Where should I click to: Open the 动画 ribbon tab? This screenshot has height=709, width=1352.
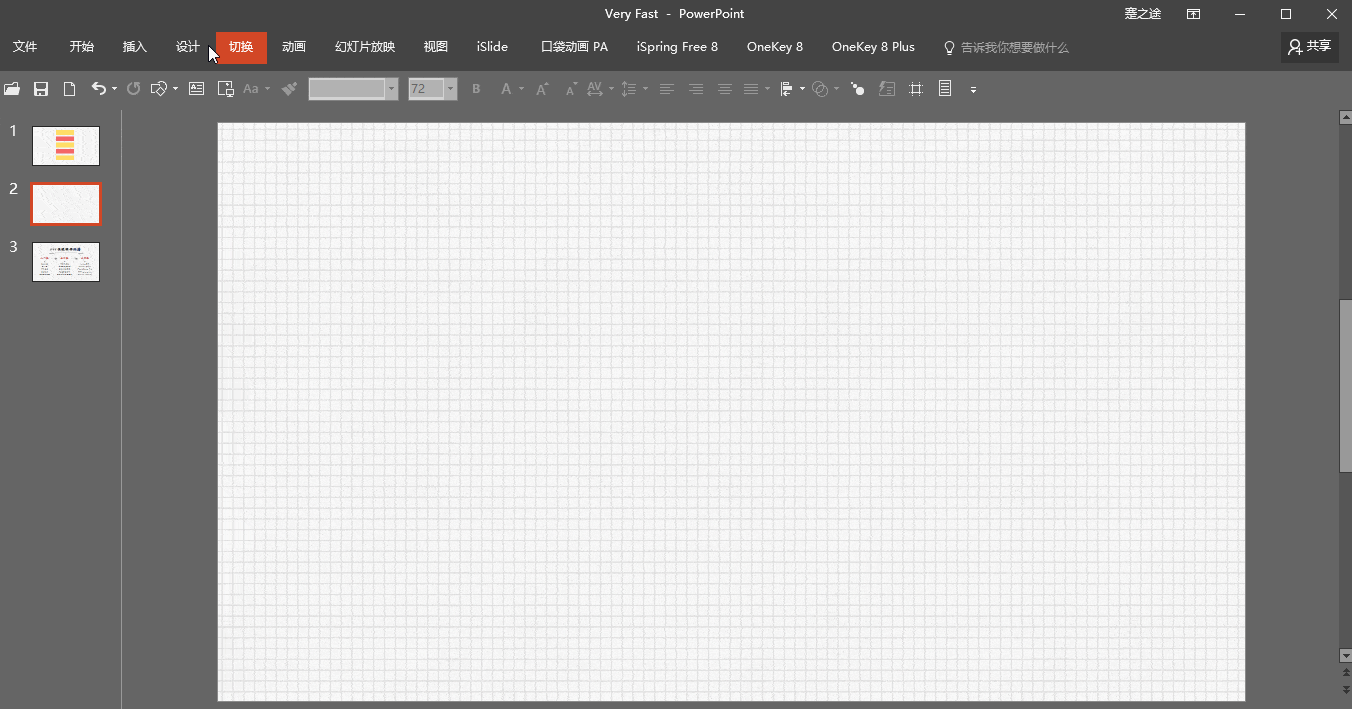pos(294,47)
